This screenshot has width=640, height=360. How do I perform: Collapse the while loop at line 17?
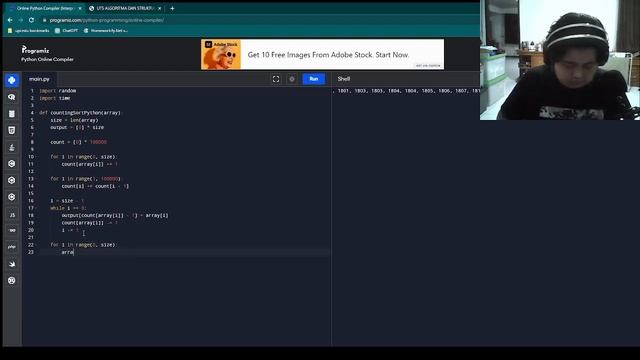tap(36, 208)
